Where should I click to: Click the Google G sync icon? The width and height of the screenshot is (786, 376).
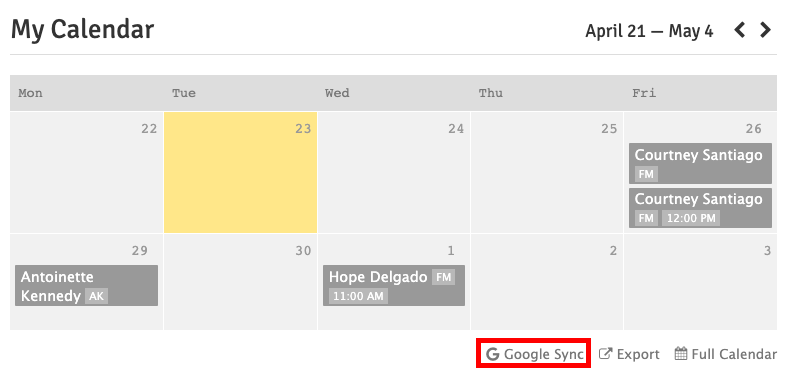pyautogui.click(x=493, y=354)
